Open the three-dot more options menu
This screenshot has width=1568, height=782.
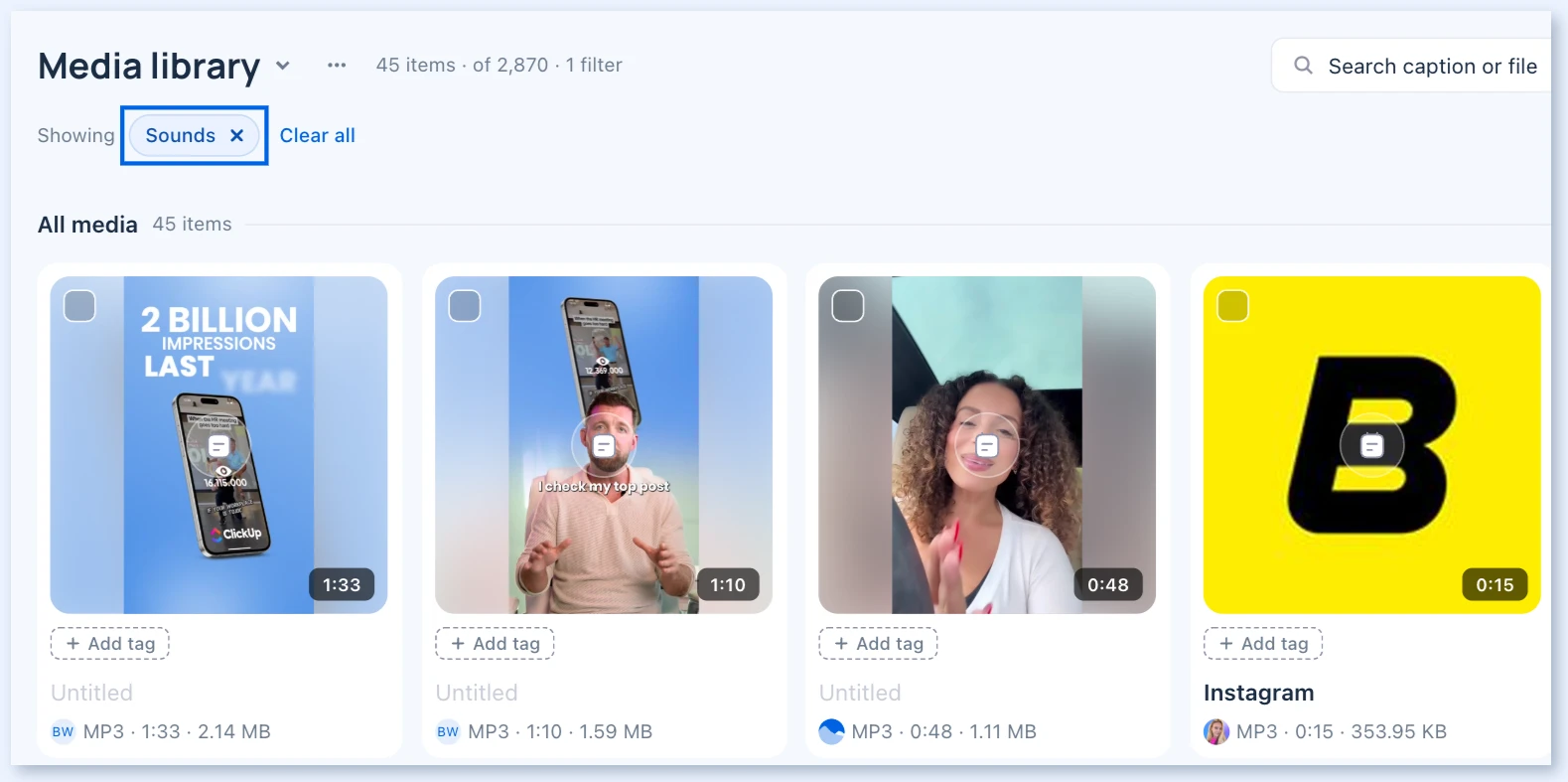tap(337, 66)
